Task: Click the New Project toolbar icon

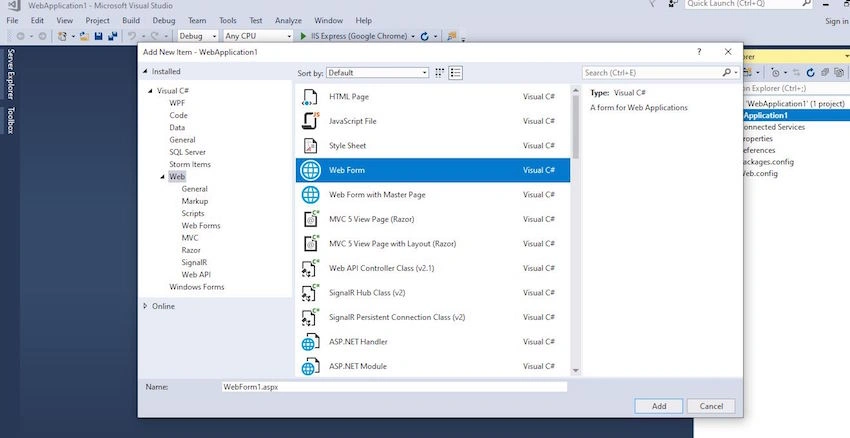Action: pos(63,36)
